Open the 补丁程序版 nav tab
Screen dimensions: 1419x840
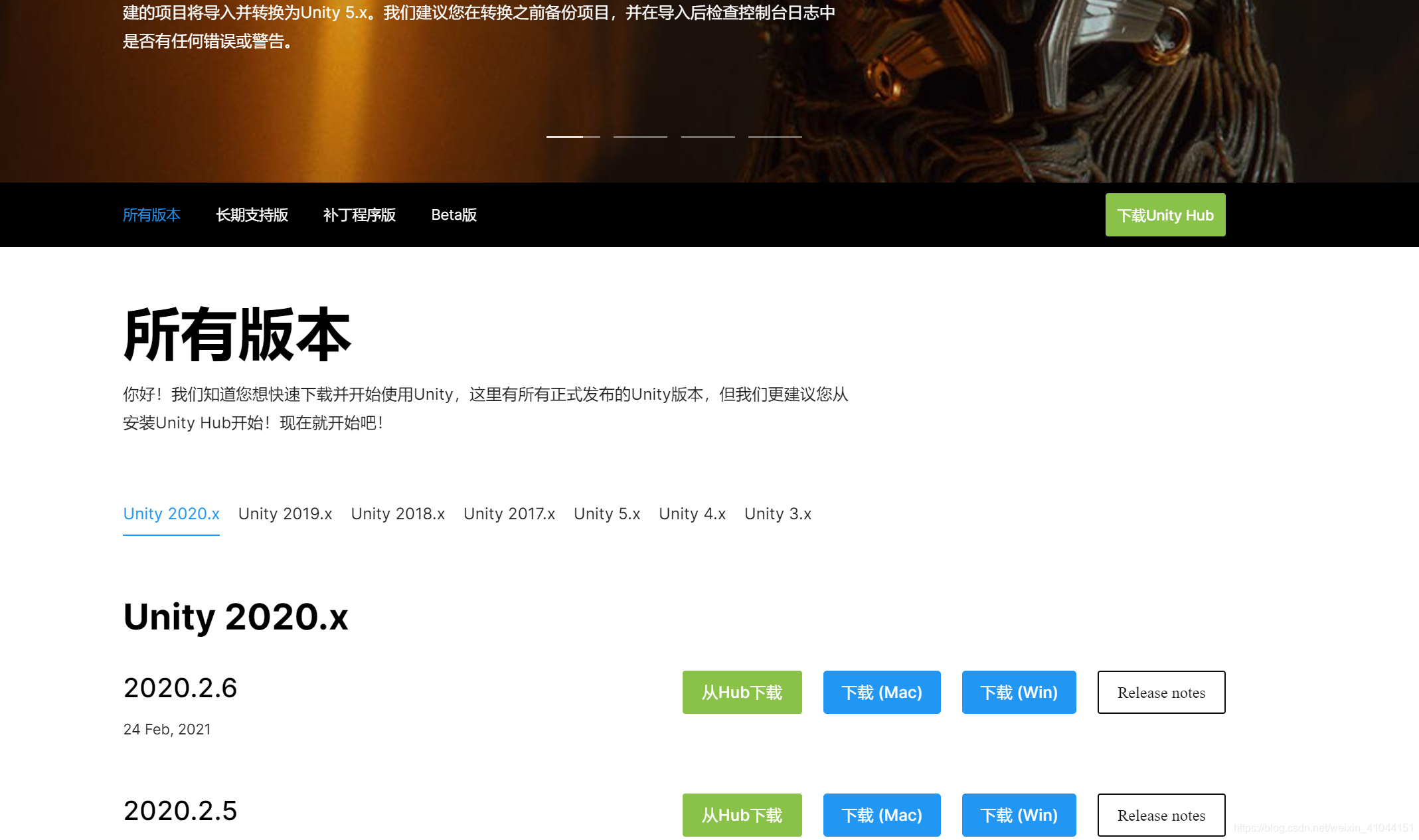[x=359, y=215]
